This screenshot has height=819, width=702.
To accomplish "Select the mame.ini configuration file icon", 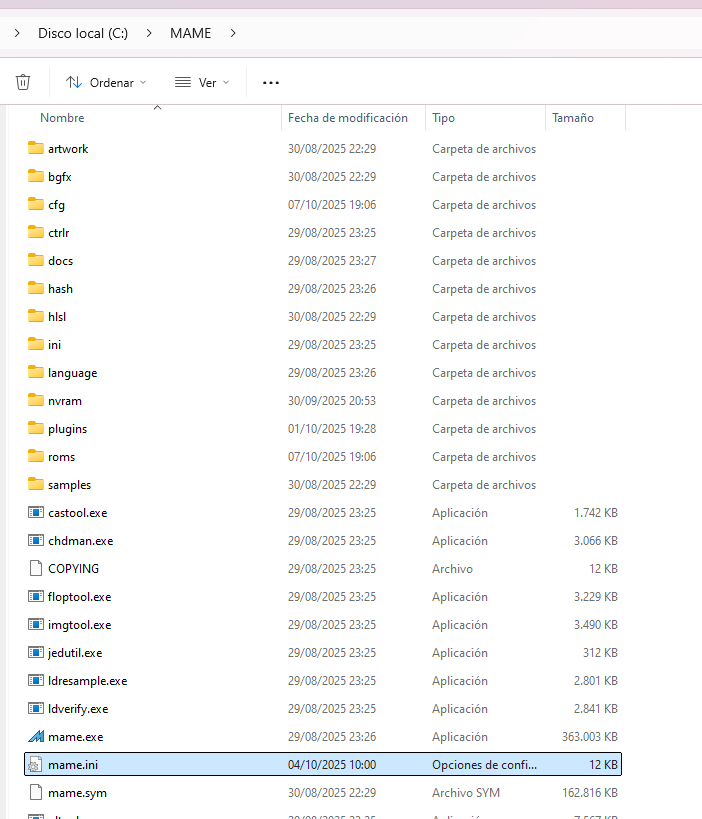I will coord(36,765).
